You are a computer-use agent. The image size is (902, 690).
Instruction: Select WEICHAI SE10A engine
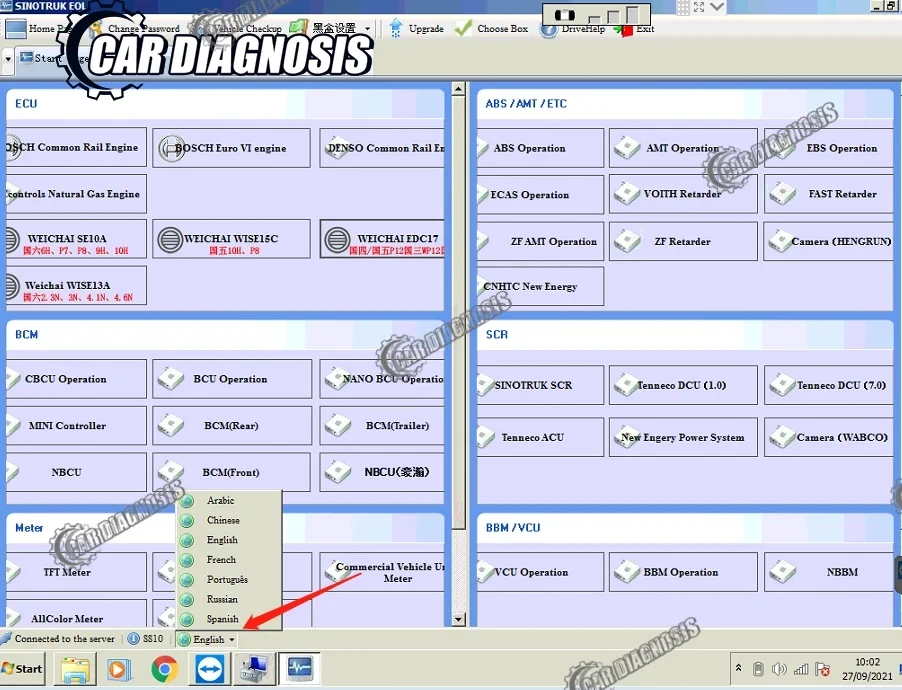coord(76,239)
